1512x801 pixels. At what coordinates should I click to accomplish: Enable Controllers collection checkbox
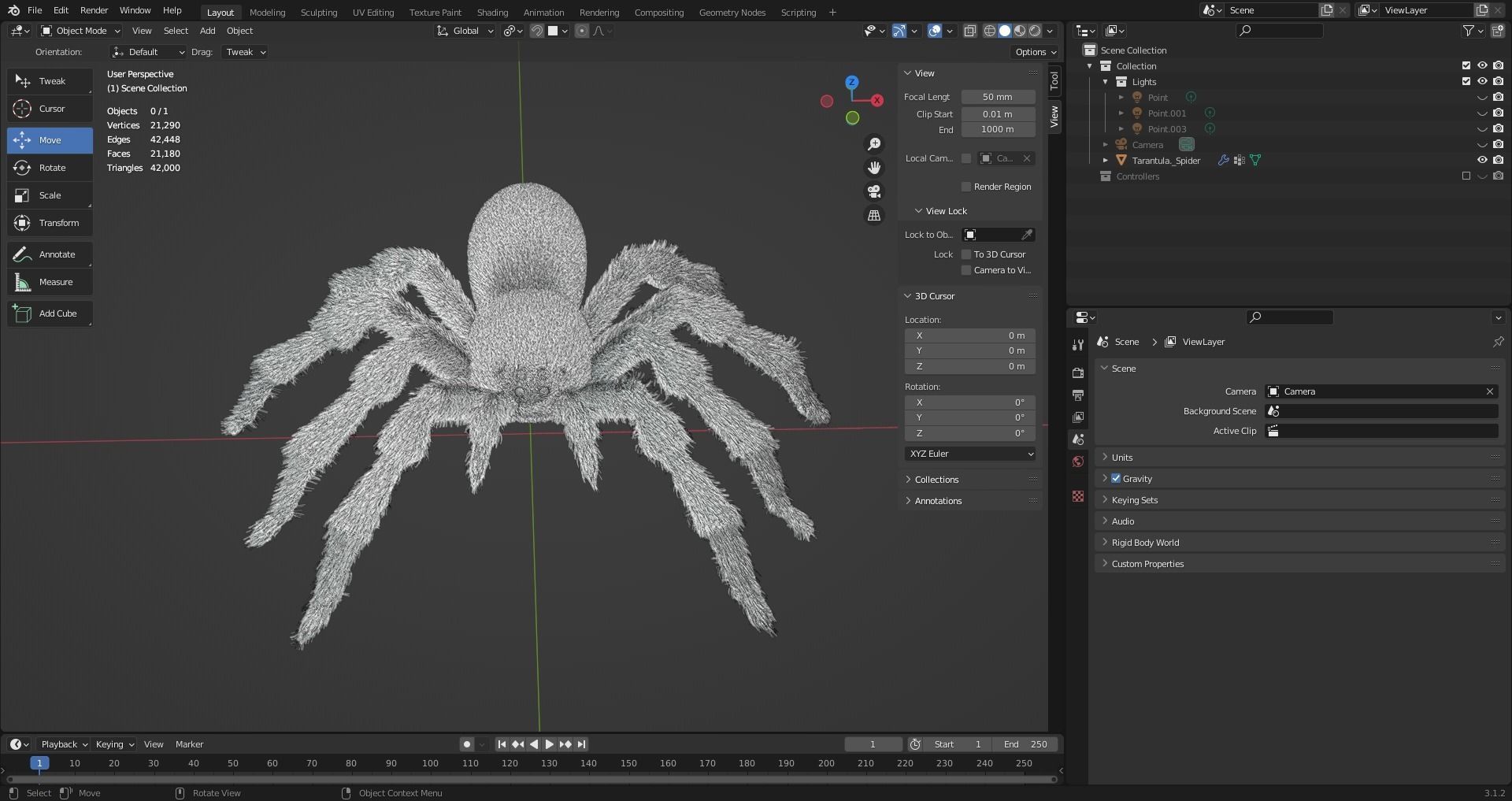tap(1466, 176)
